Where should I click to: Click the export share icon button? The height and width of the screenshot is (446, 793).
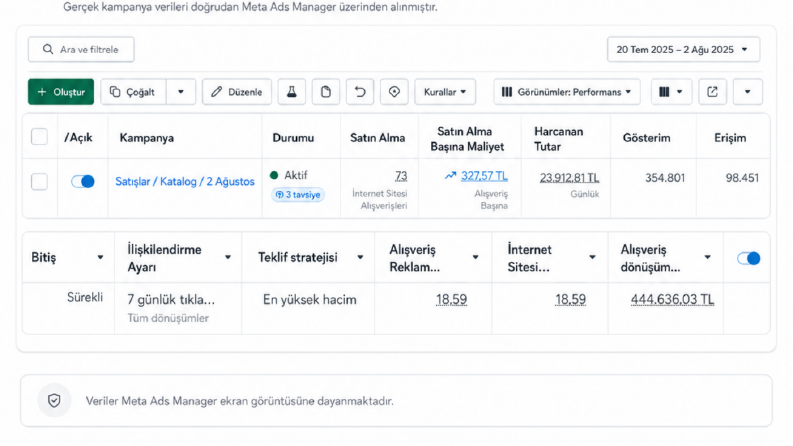712,92
